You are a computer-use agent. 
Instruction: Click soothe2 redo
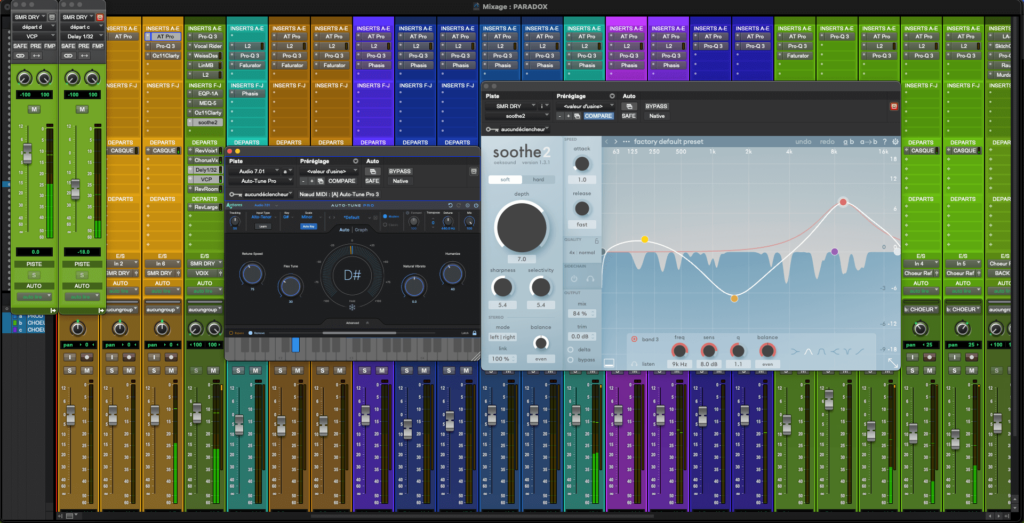(x=827, y=142)
